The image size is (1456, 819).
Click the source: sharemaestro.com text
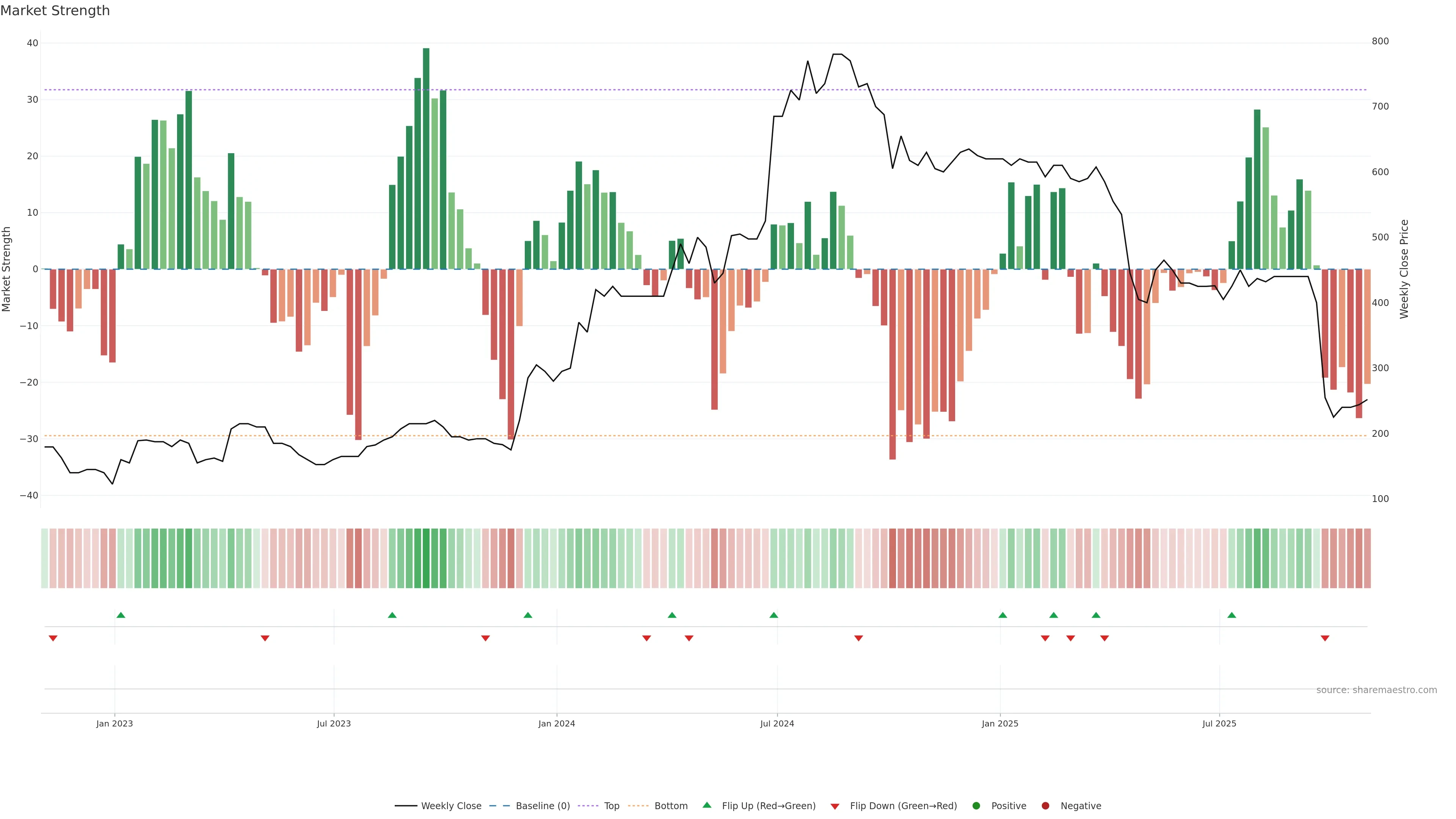1376,690
